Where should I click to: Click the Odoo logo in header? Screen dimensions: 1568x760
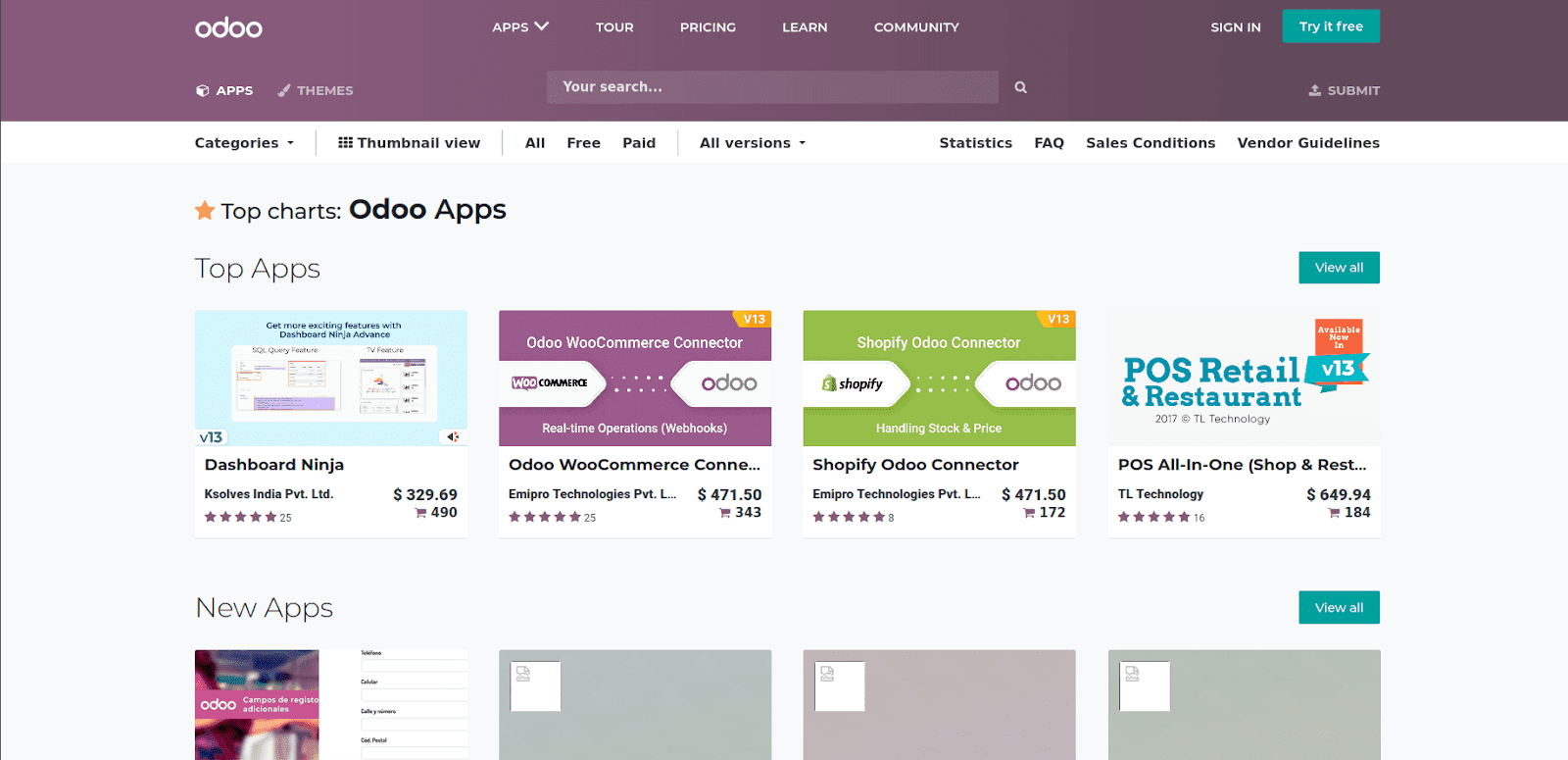228,27
